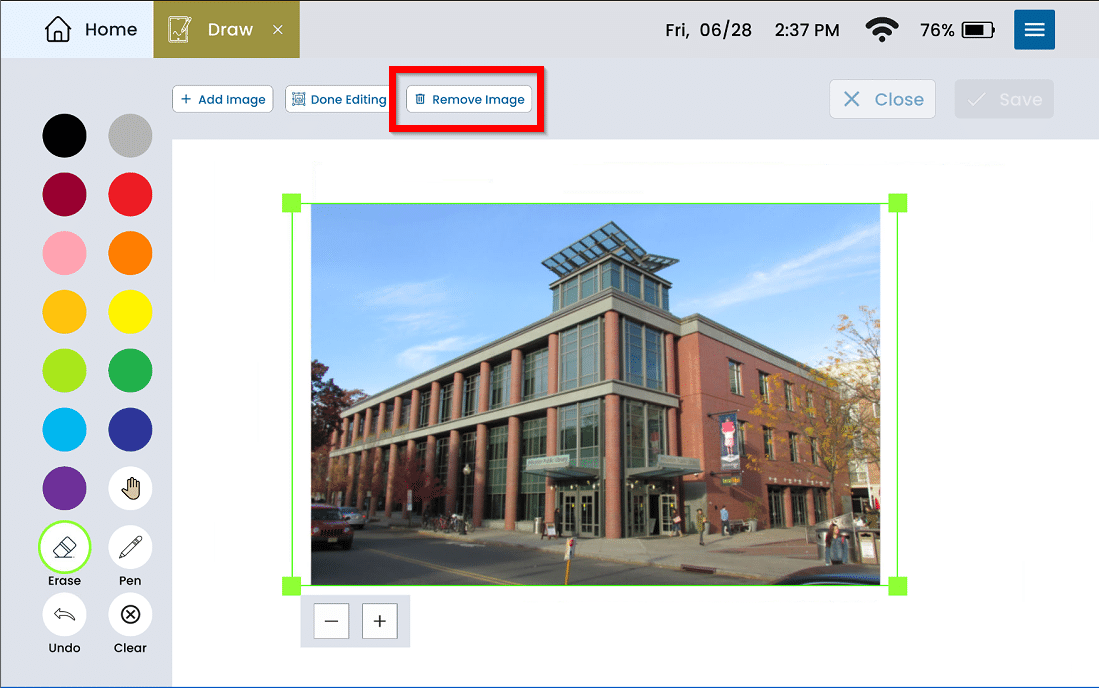Clear the drawing canvas
This screenshot has width=1099, height=688.
pos(130,614)
